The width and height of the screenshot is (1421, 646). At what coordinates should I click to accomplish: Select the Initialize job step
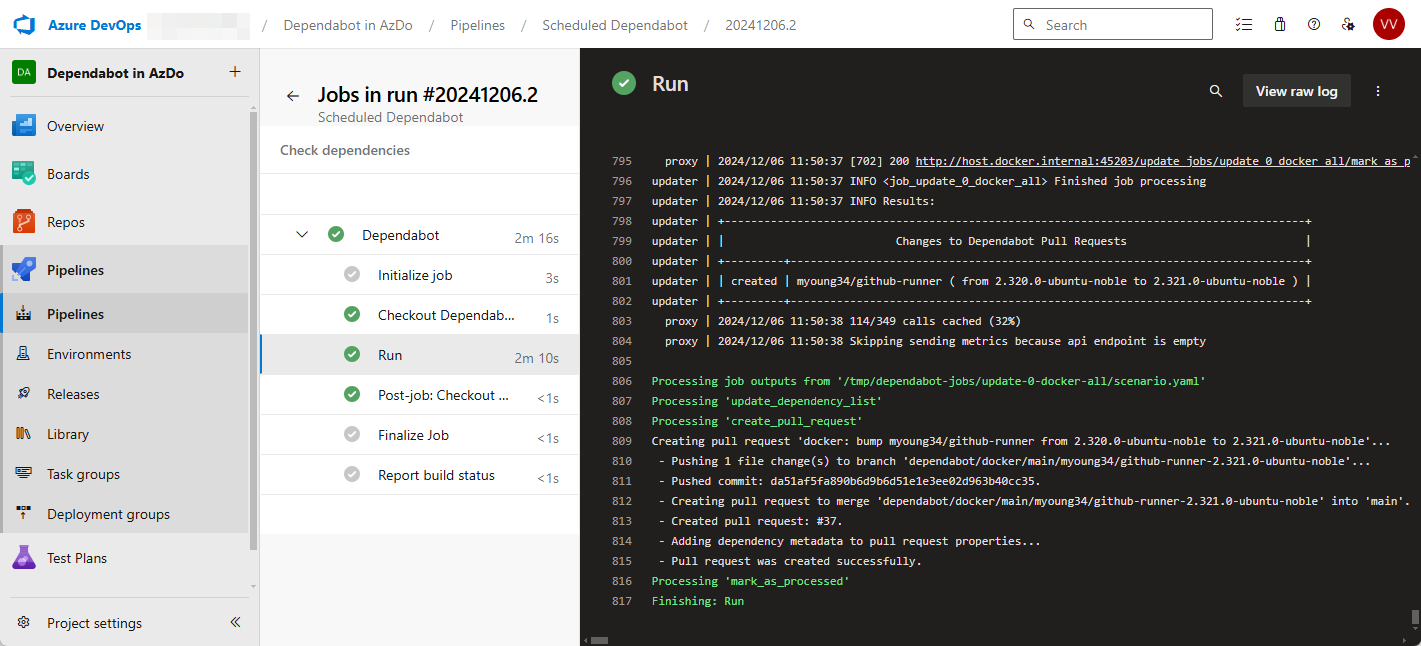420,275
